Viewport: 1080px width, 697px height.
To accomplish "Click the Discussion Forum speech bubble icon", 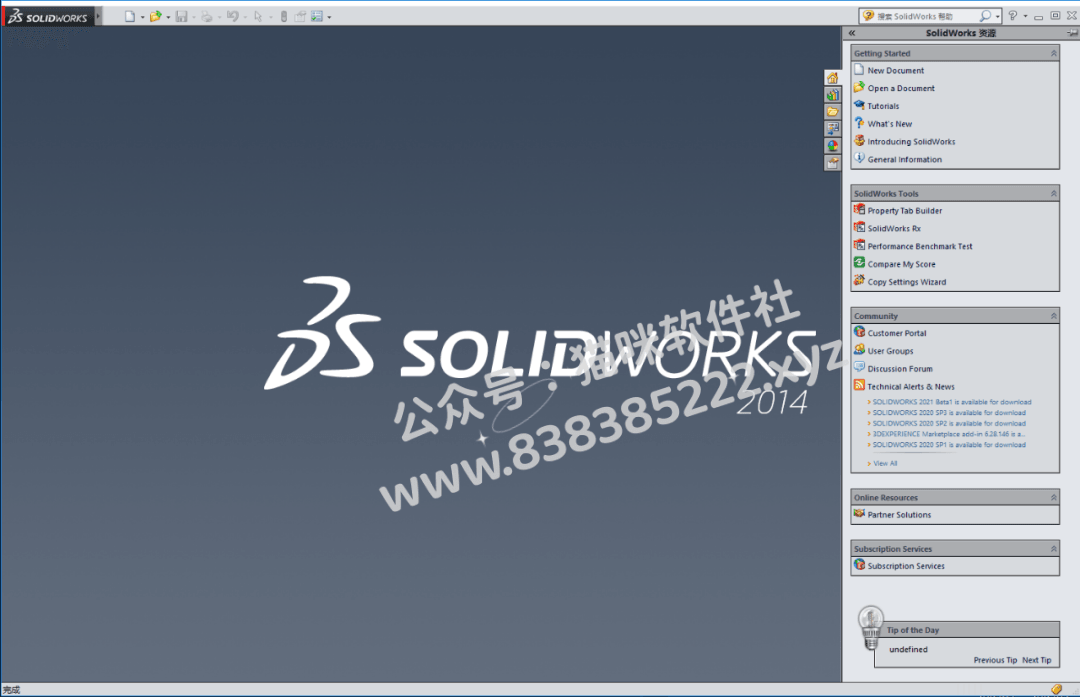I will pyautogui.click(x=859, y=368).
